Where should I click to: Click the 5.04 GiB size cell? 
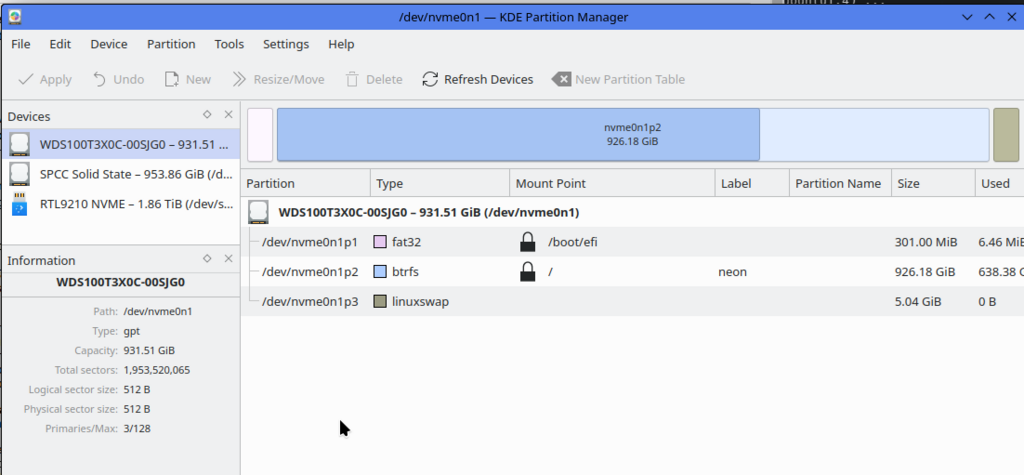pyautogui.click(x=918, y=302)
